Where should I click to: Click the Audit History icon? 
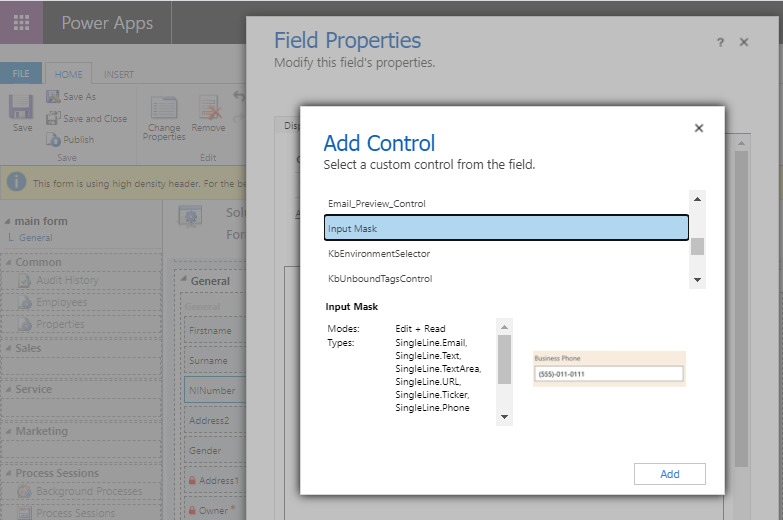[24, 280]
